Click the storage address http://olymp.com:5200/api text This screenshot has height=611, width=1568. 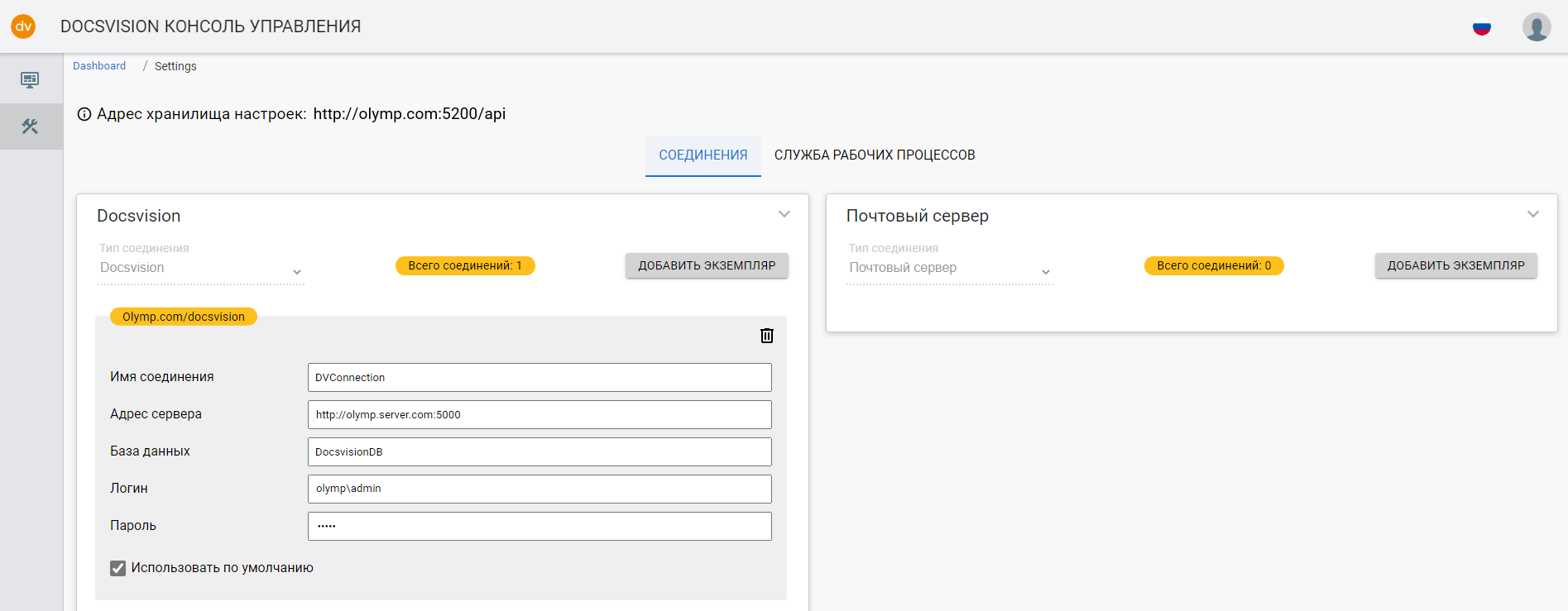(x=410, y=114)
